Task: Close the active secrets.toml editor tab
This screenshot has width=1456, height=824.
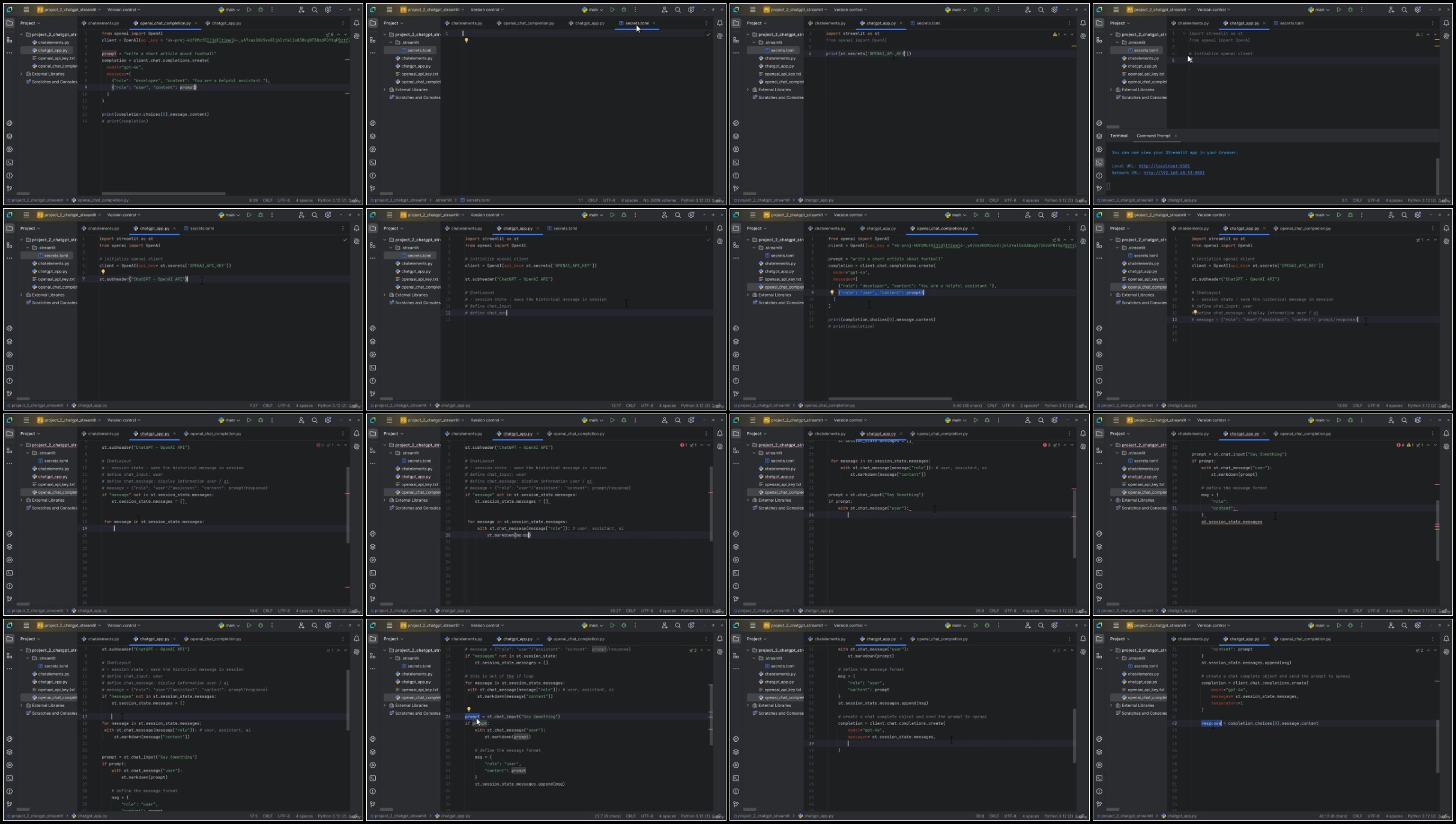Action: coord(654,23)
